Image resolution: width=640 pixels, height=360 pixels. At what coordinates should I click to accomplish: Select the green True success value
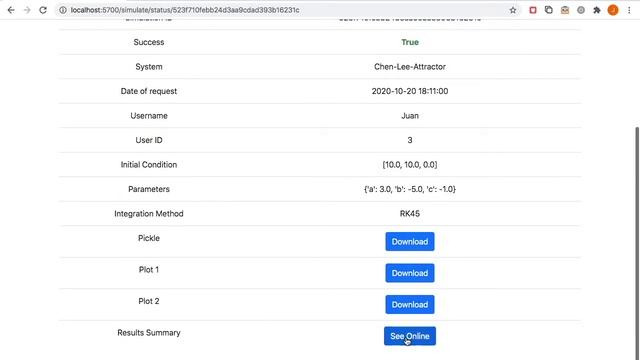[x=410, y=42]
